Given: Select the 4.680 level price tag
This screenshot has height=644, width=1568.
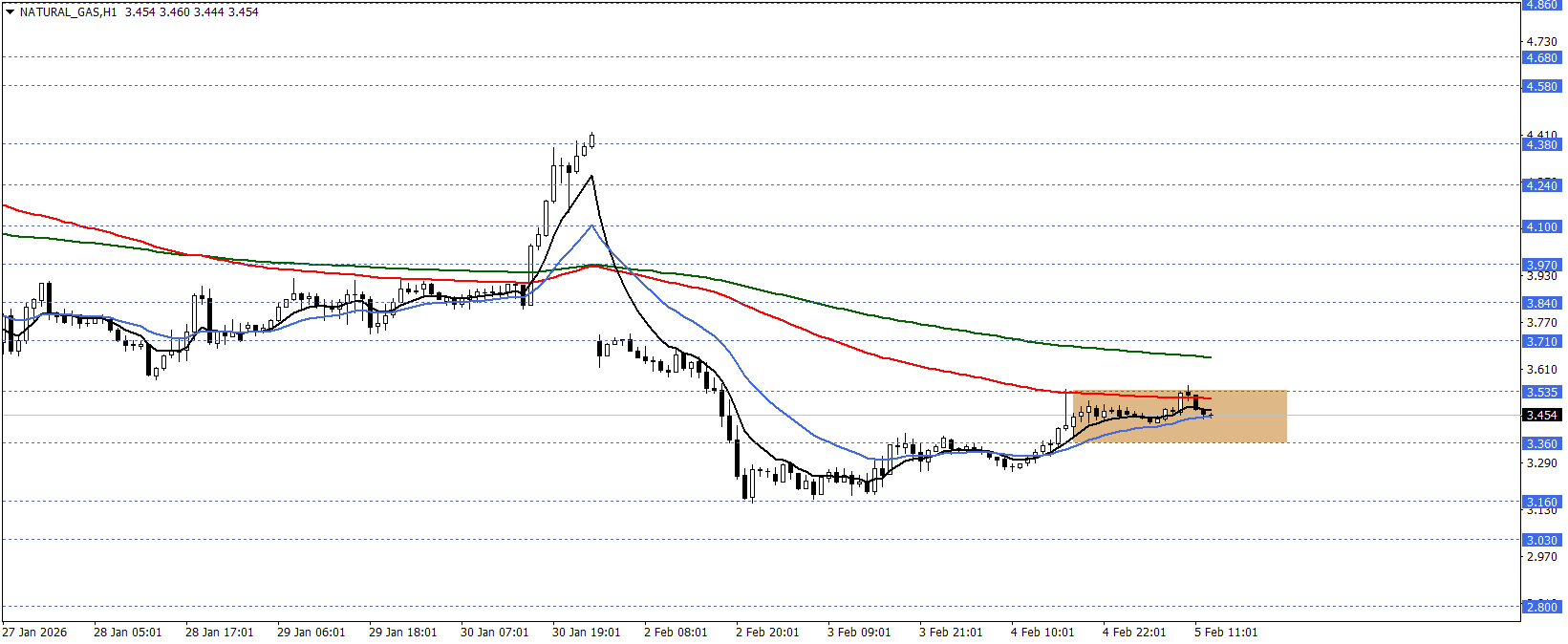Looking at the screenshot, I should point(1541,58).
